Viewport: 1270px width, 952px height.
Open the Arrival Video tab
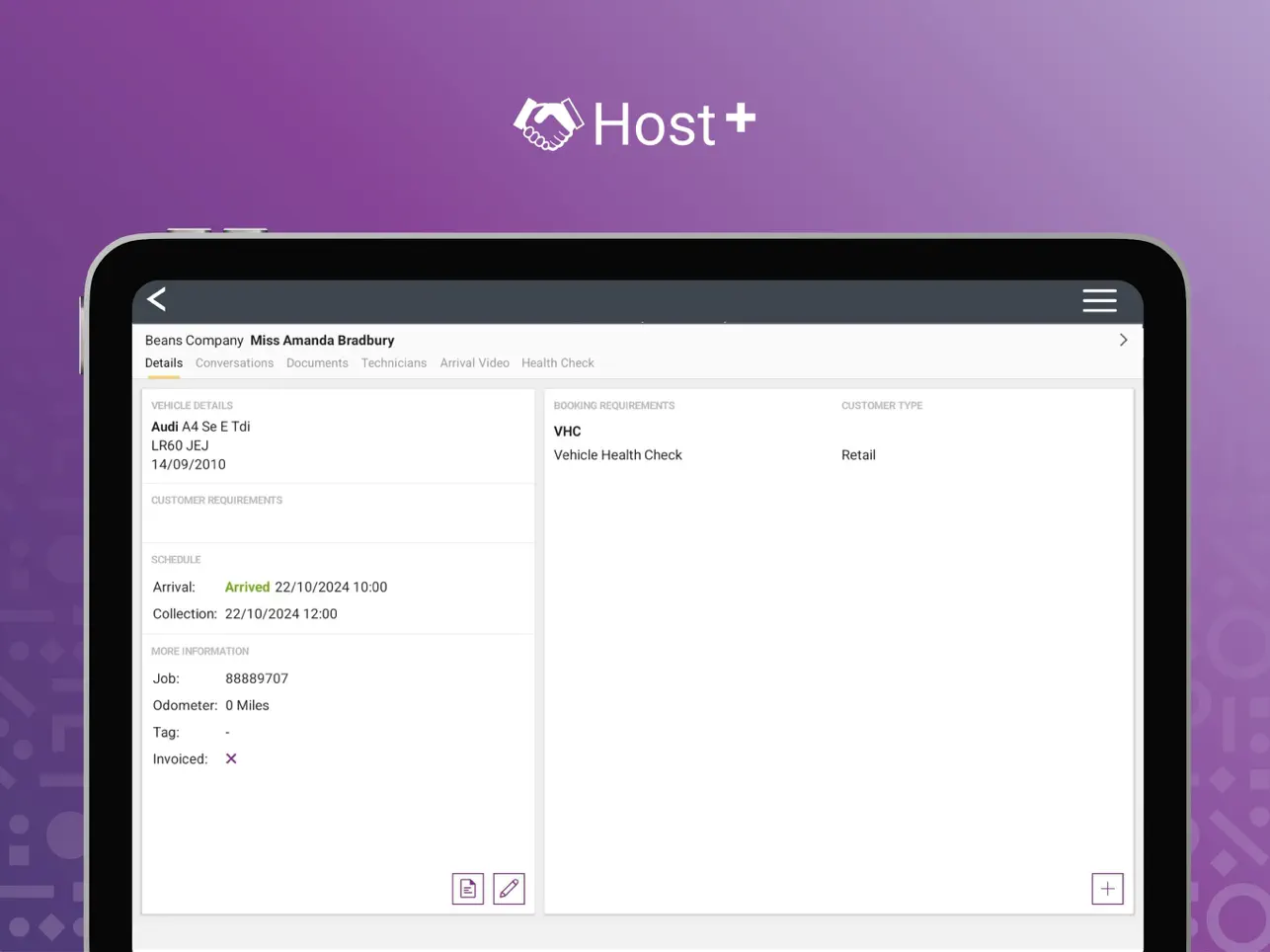[475, 363]
